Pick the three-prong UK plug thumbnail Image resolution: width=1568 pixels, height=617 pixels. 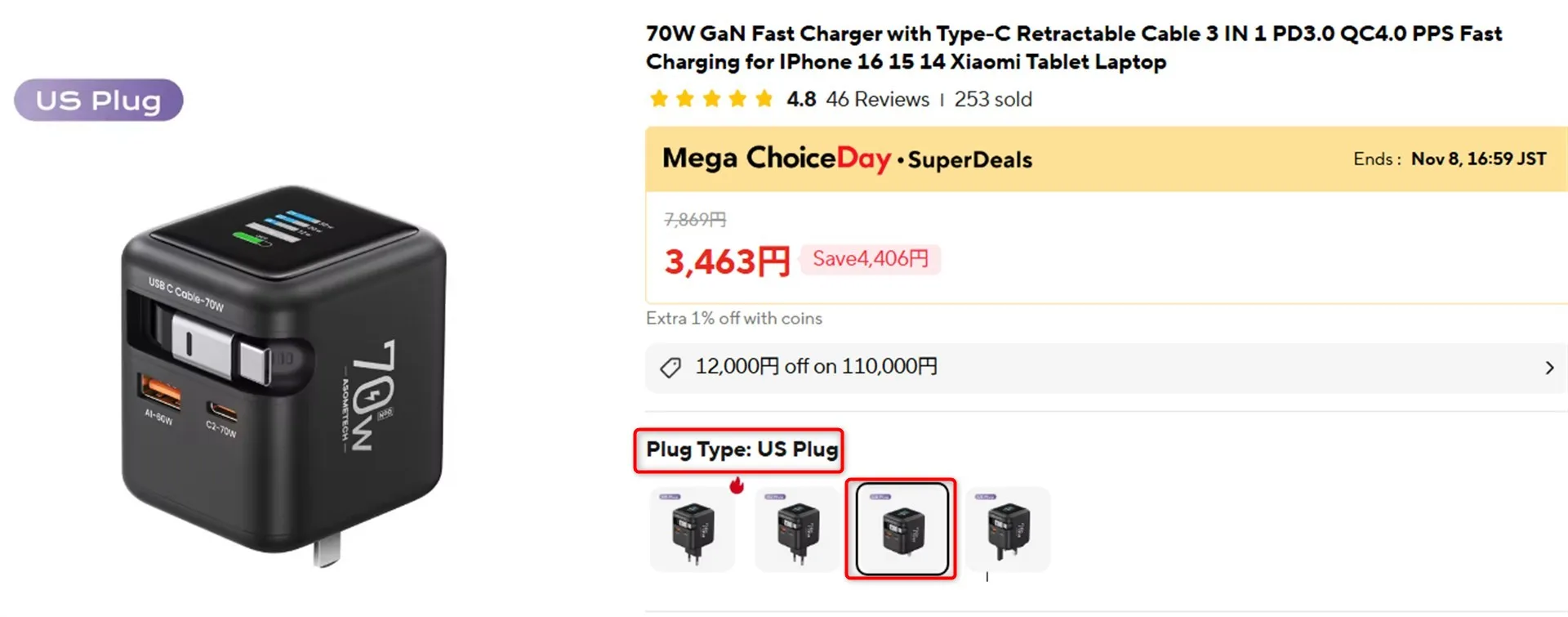point(1008,530)
